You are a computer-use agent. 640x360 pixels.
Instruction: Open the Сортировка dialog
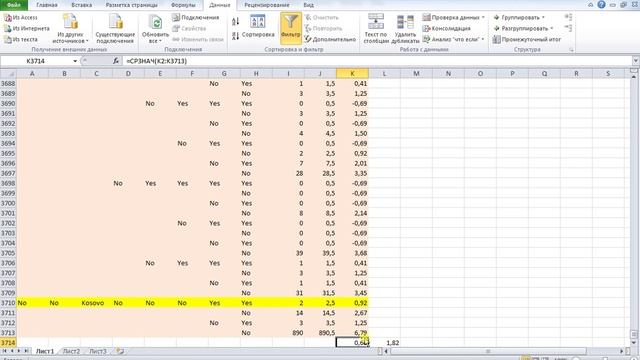(x=258, y=27)
